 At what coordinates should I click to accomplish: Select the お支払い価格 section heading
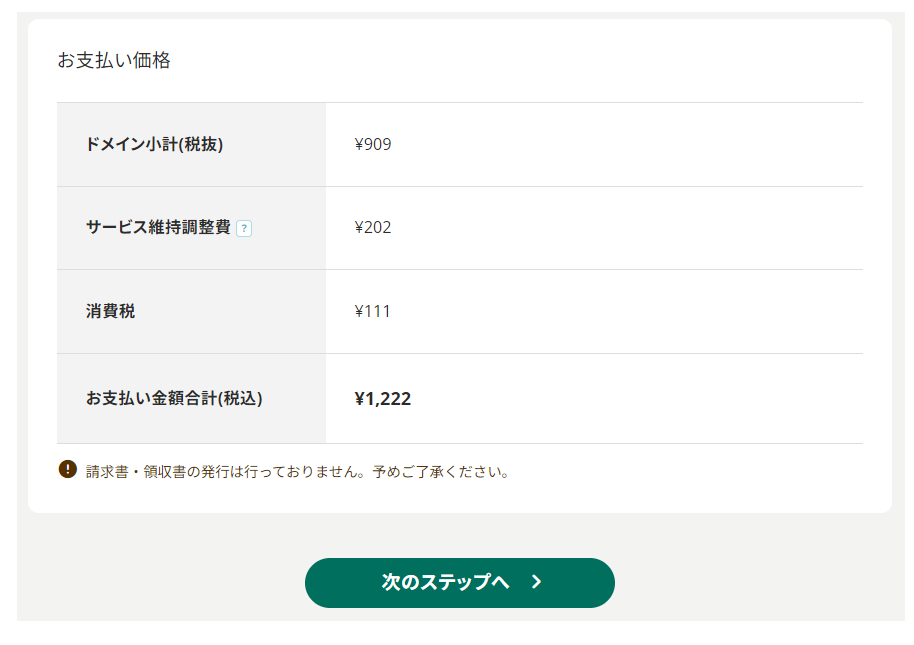click(x=114, y=60)
